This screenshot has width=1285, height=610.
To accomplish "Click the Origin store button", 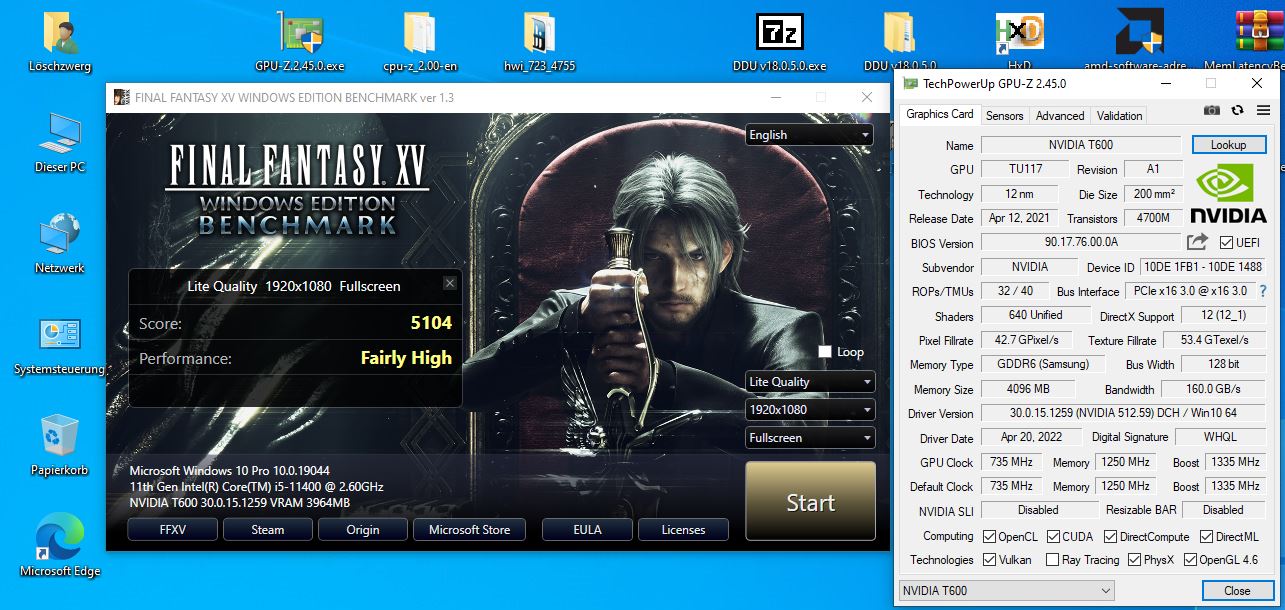I will pos(362,530).
